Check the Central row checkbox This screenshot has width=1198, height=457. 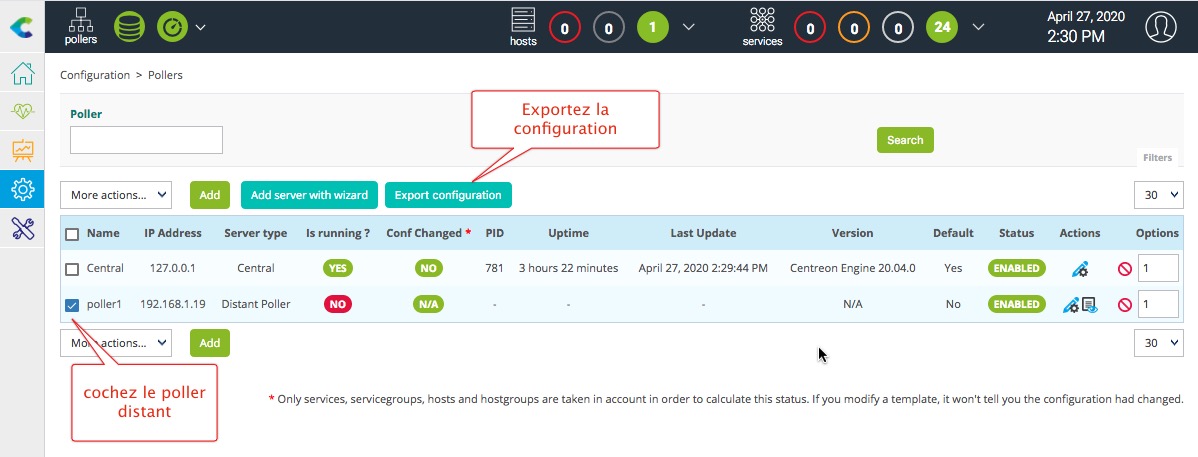(x=72, y=269)
